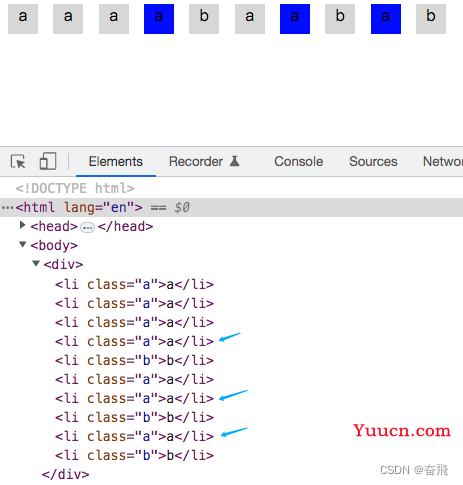Click the ellipsis badge inside head tag

click(x=88, y=227)
